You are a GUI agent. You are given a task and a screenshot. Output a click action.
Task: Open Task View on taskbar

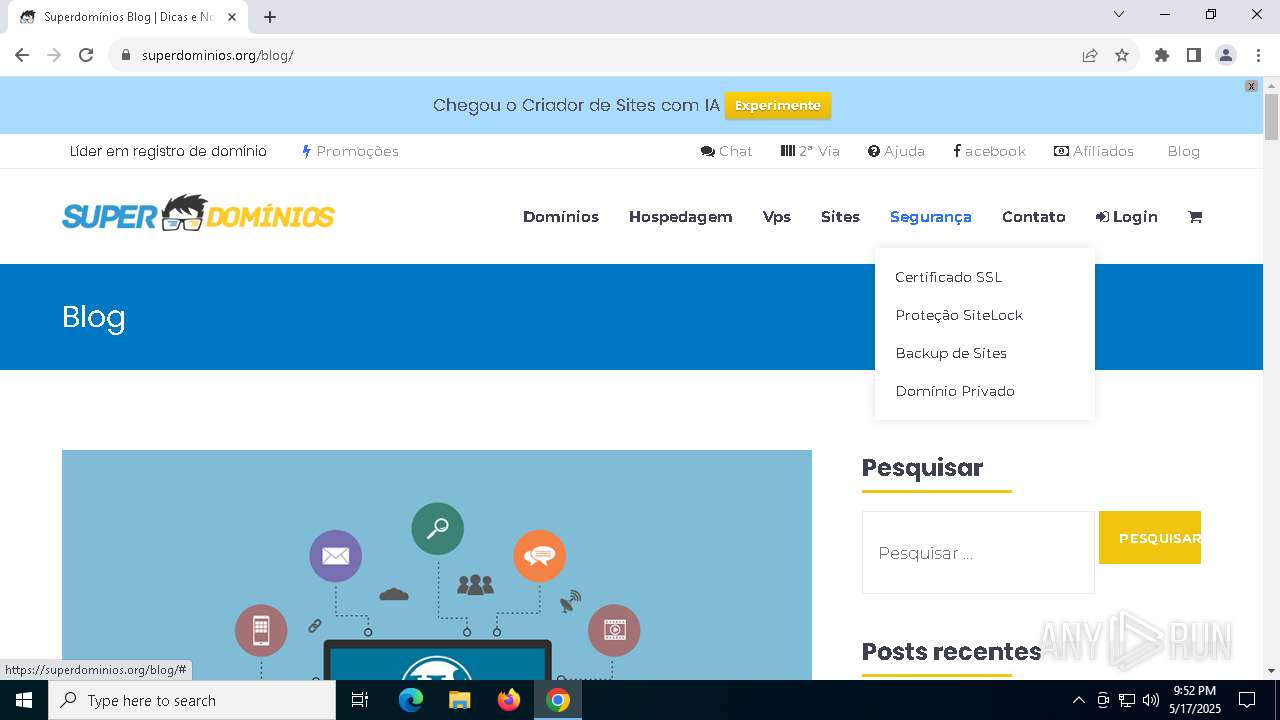(x=360, y=700)
